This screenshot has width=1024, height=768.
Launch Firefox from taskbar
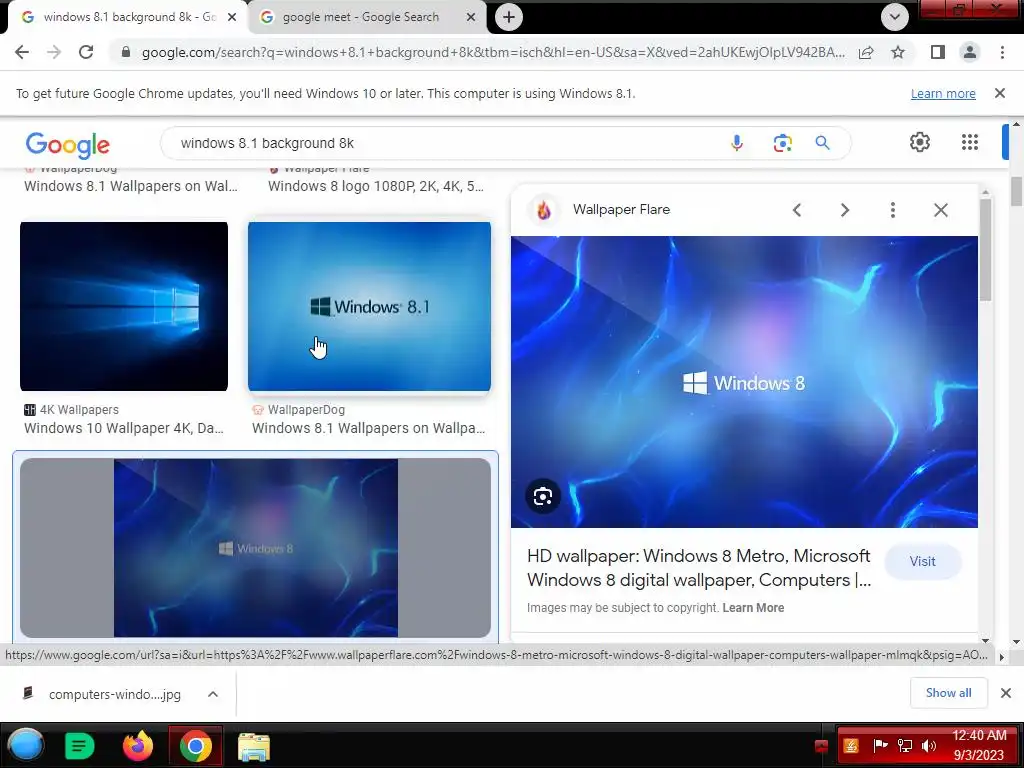138,745
